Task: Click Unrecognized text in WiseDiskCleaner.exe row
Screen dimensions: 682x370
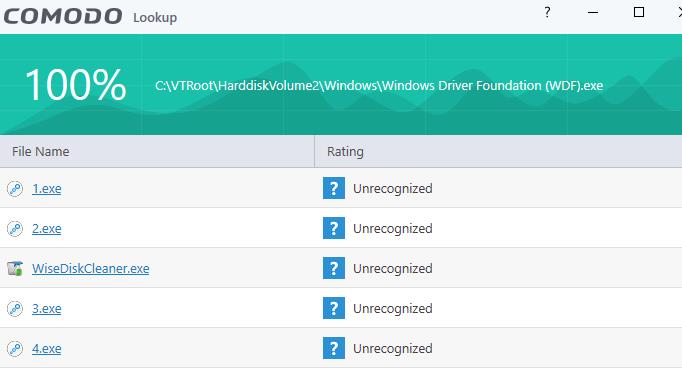Action: point(393,269)
